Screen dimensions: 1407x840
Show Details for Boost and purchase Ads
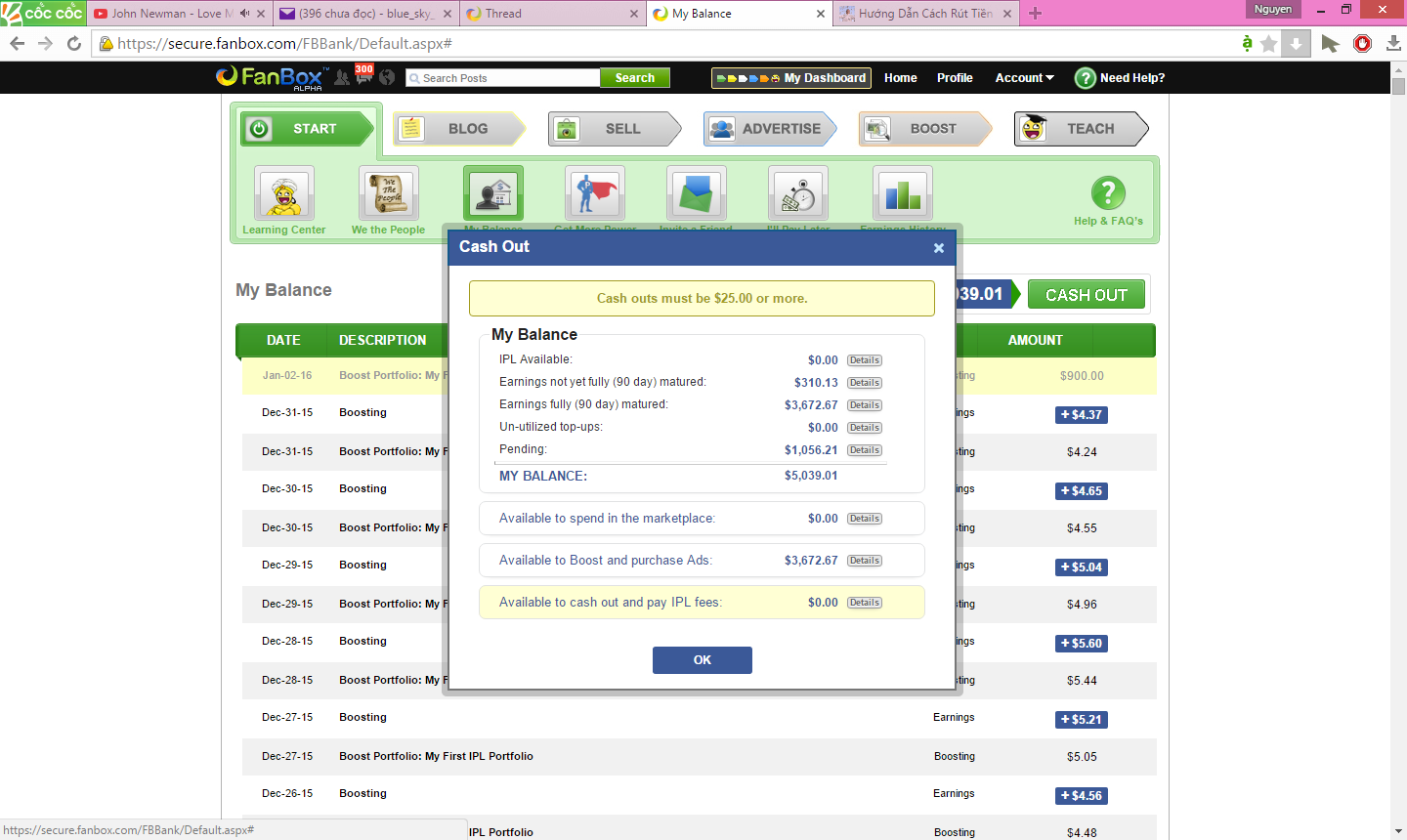click(x=865, y=561)
